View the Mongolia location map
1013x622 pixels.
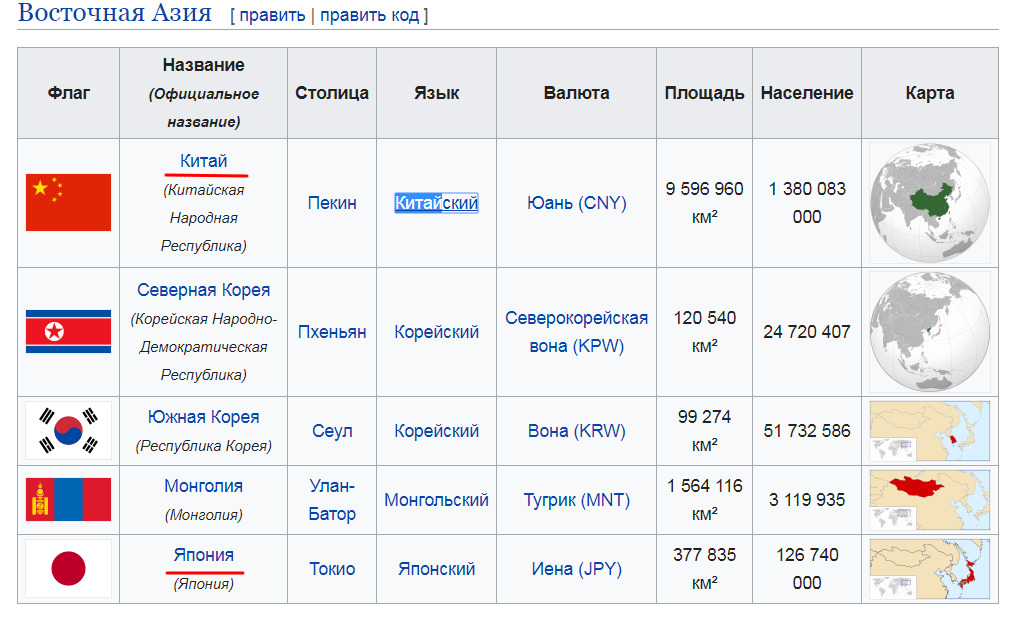[929, 499]
